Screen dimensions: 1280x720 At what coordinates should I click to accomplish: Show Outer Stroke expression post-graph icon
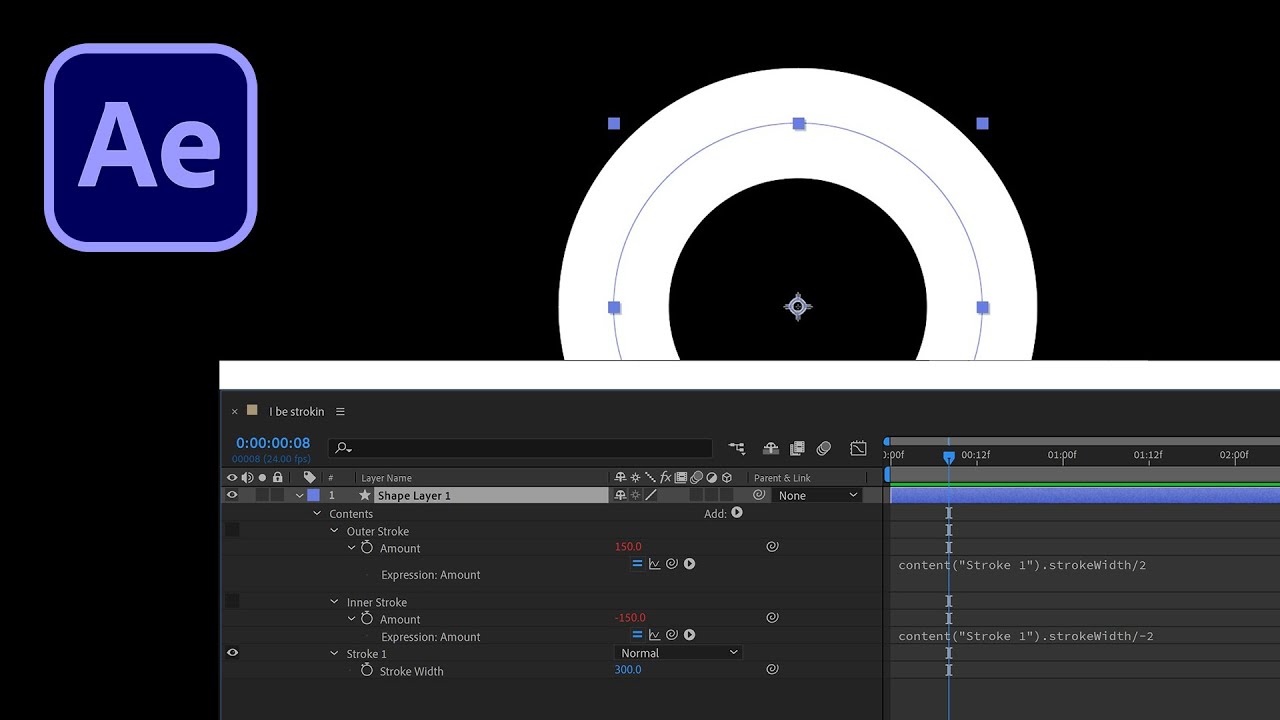[655, 564]
